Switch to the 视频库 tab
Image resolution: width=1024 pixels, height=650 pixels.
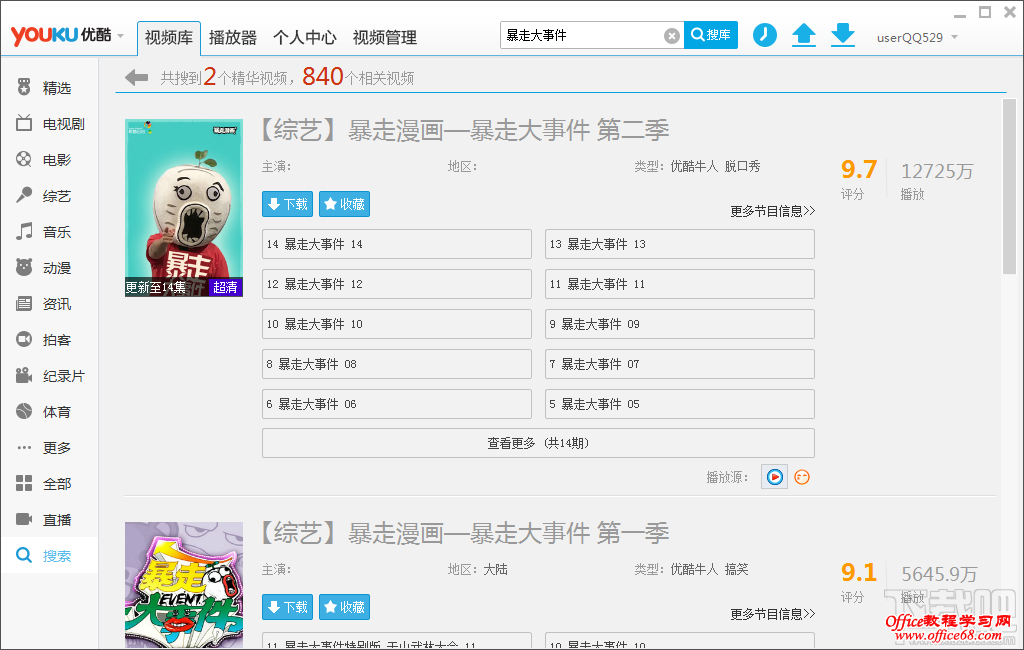click(x=168, y=37)
